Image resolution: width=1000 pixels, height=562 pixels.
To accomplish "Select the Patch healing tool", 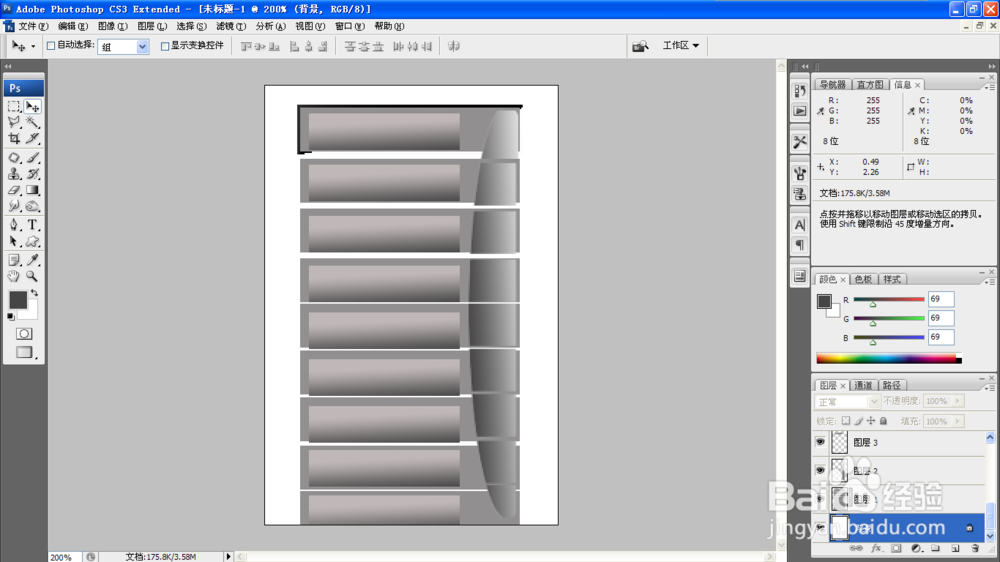I will [14, 158].
